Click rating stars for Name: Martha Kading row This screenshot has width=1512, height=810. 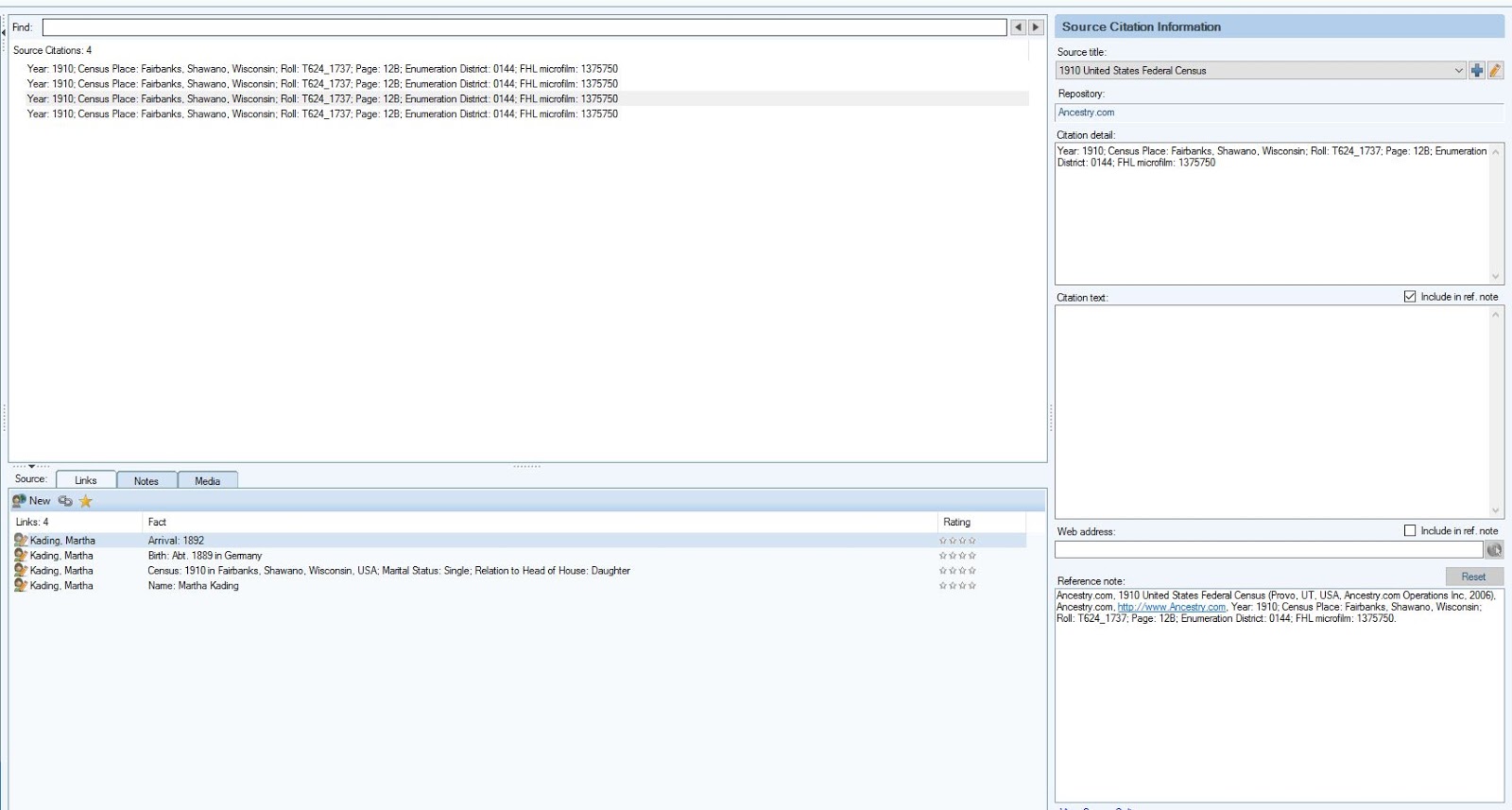(957, 586)
